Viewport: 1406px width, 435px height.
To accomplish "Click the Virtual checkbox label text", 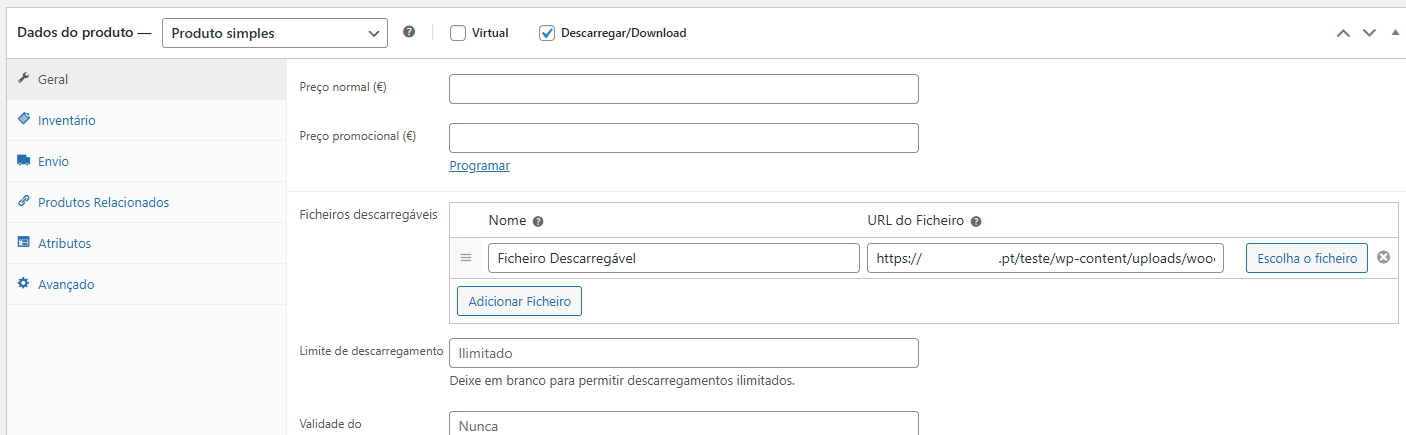I will pyautogui.click(x=490, y=33).
